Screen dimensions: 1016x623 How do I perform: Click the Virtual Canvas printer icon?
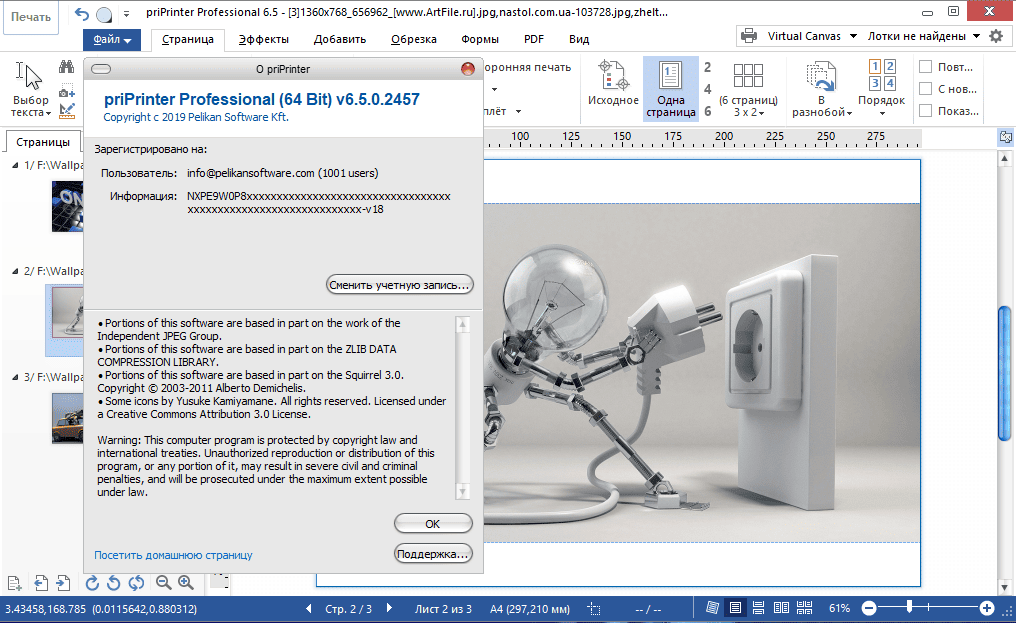point(749,36)
